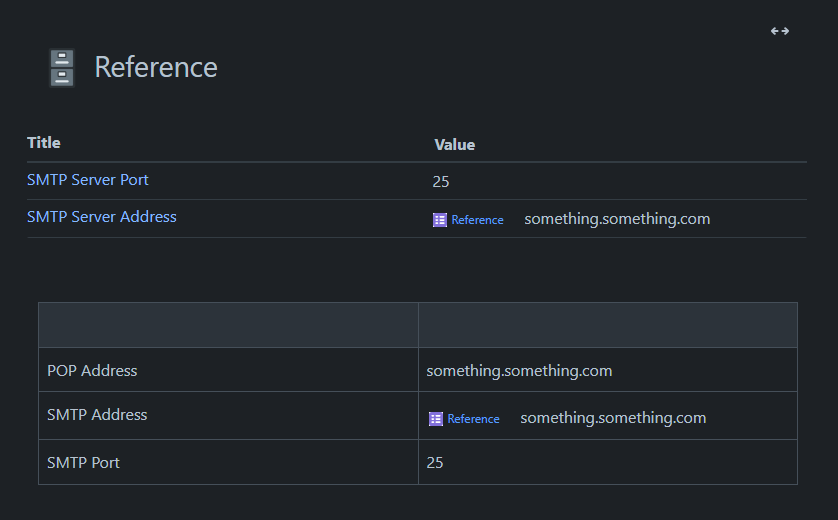This screenshot has width=838, height=520.
Task: Select the POP Address cell
Action: click(92, 371)
